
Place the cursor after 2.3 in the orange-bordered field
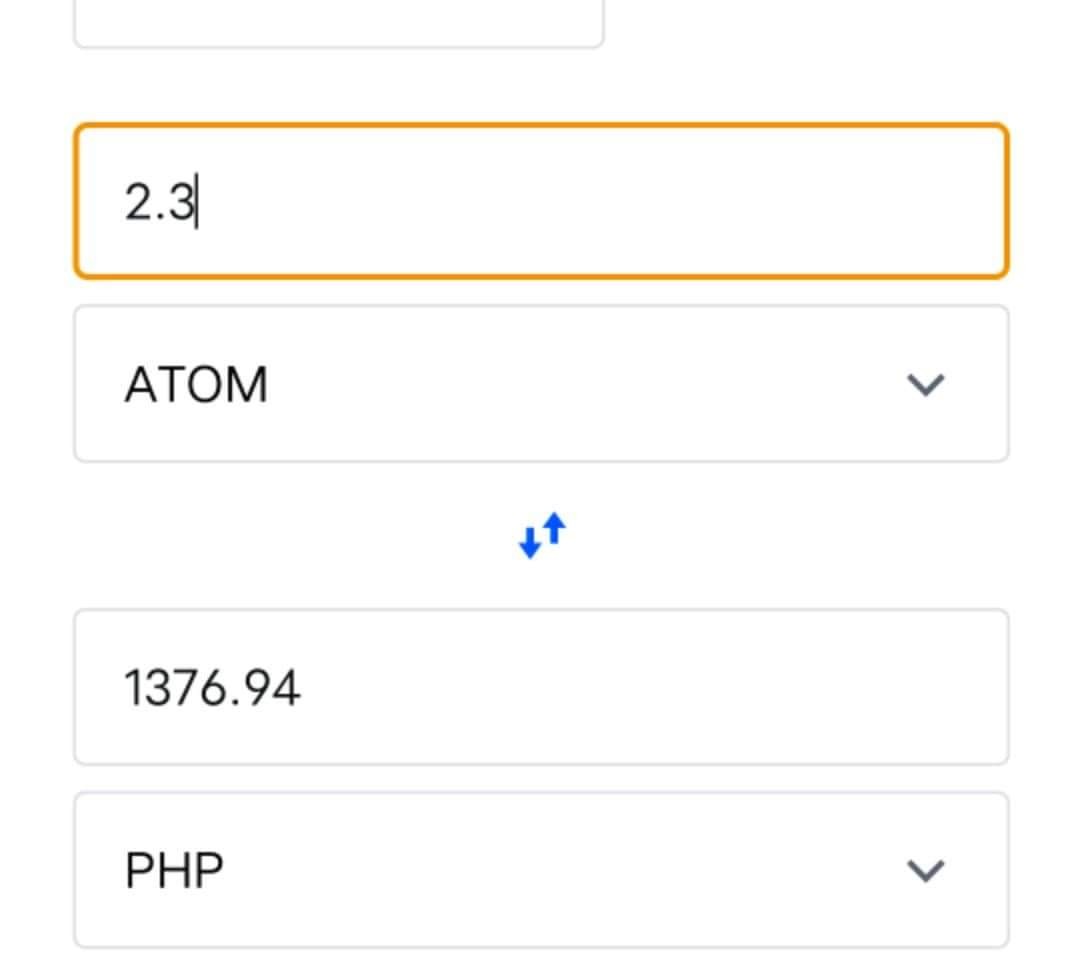click(x=199, y=202)
